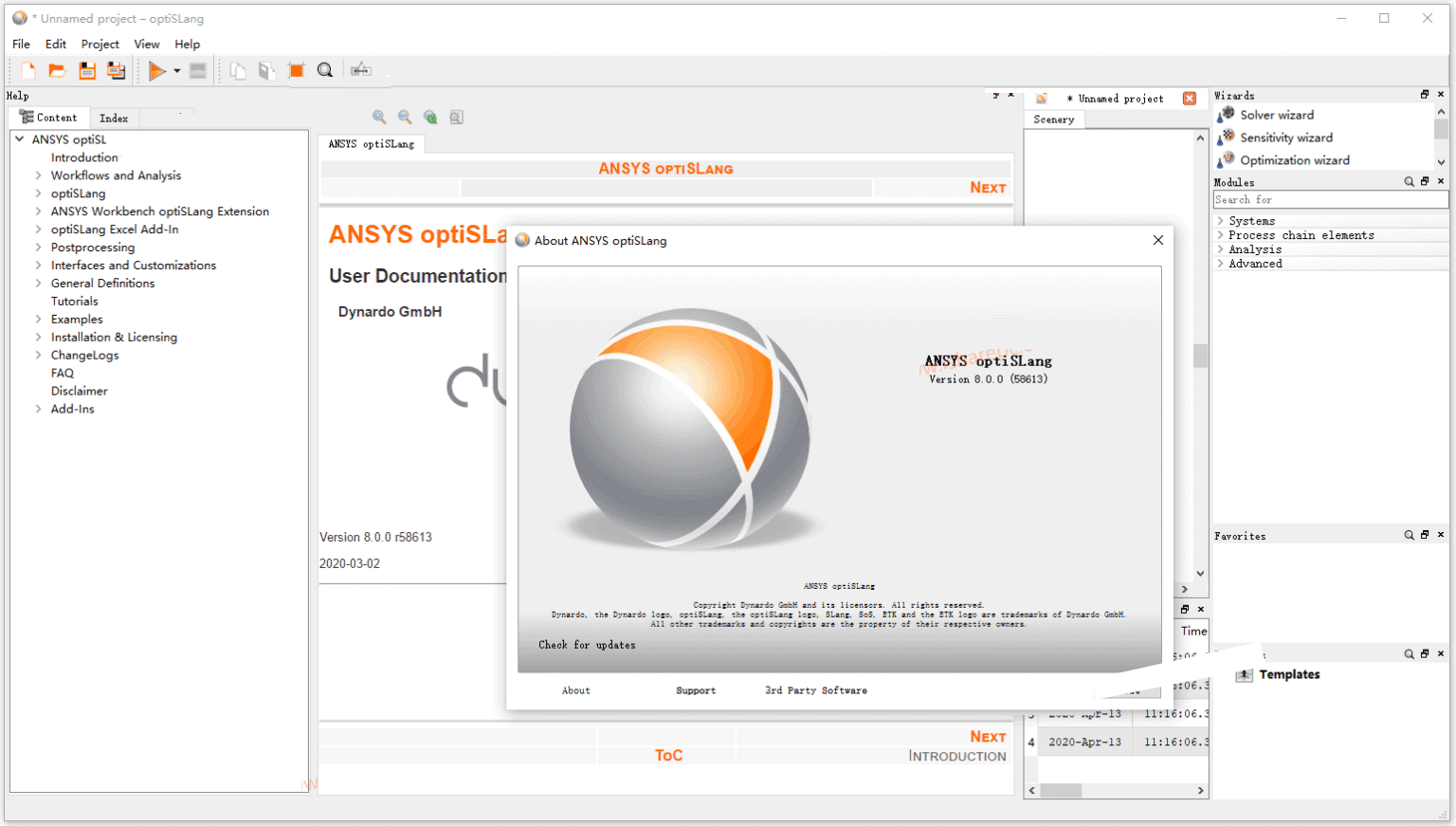Click the New project toolbar icon

[28, 70]
